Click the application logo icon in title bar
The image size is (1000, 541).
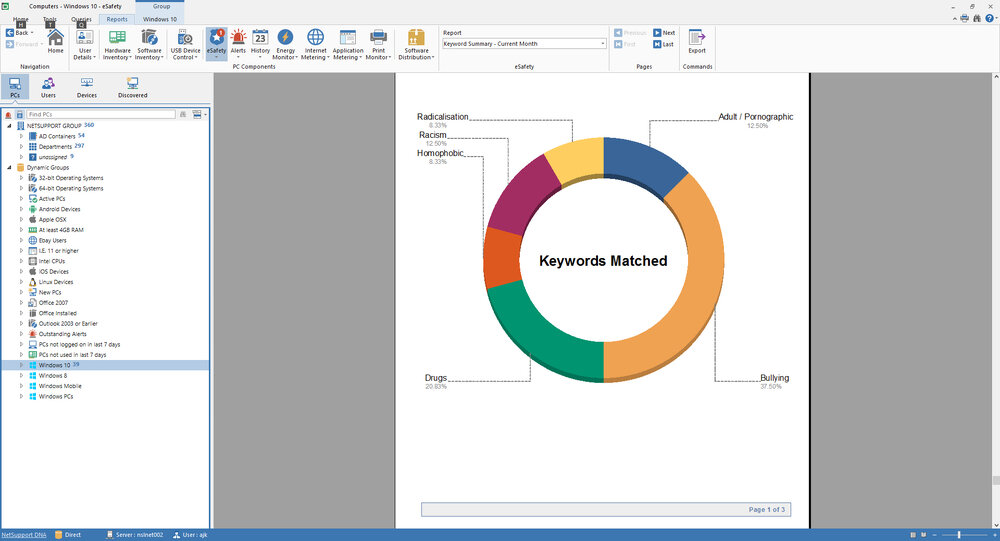(5, 6)
